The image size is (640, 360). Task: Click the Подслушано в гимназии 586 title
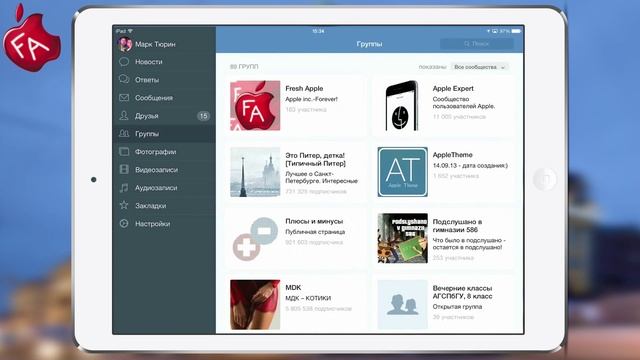pos(457,225)
